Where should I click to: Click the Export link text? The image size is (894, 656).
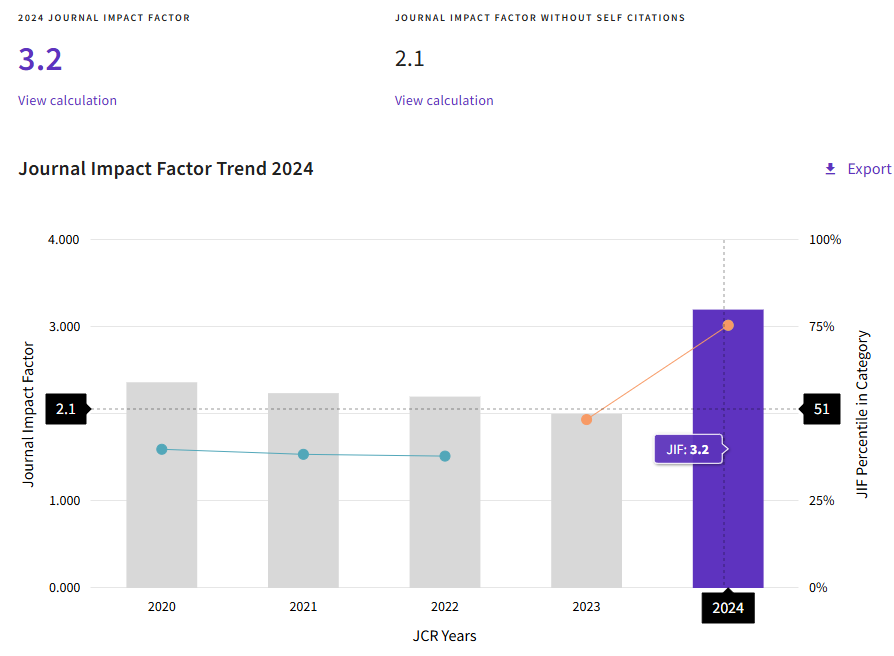click(x=869, y=169)
